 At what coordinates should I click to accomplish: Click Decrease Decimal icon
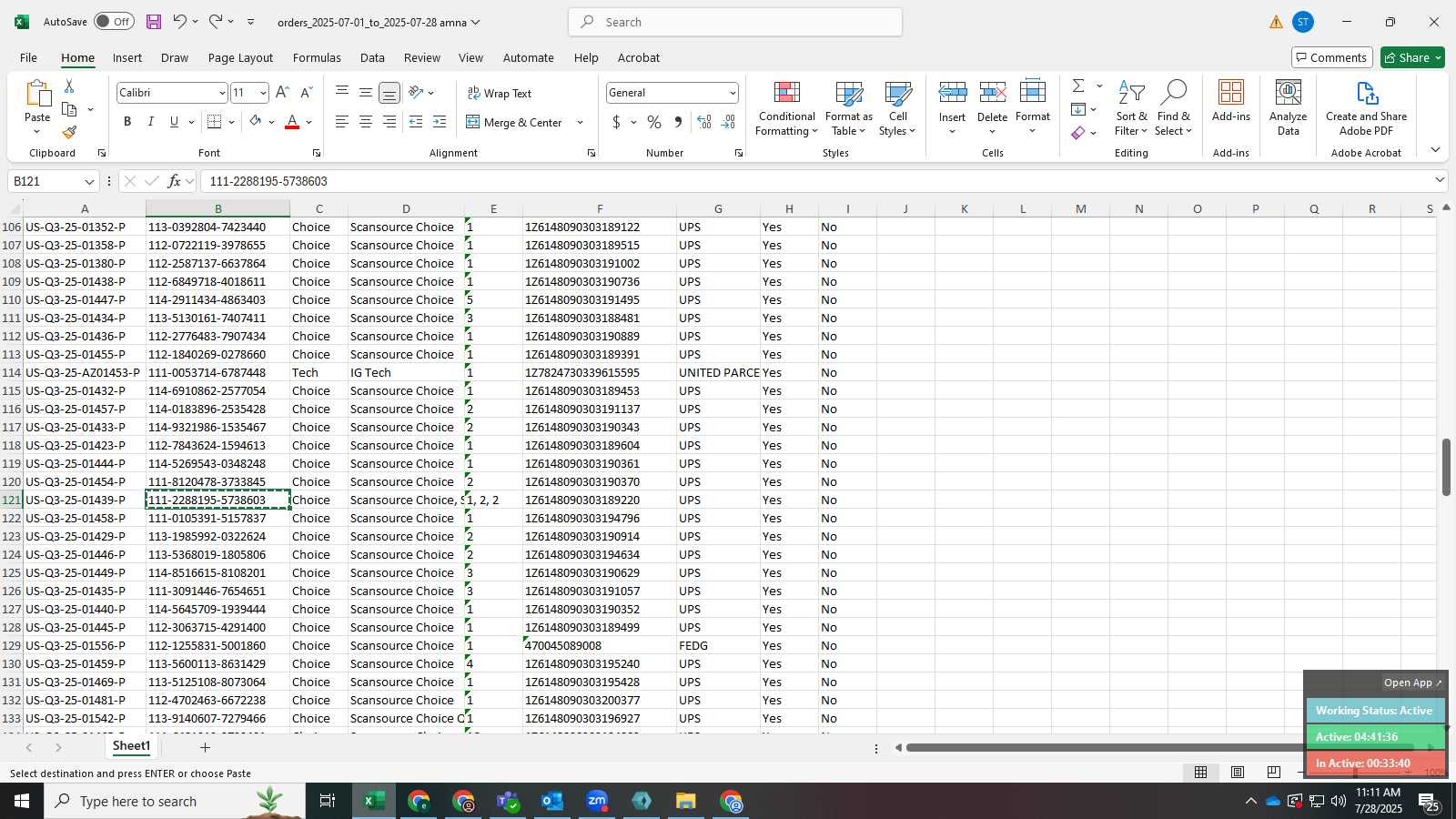[728, 122]
